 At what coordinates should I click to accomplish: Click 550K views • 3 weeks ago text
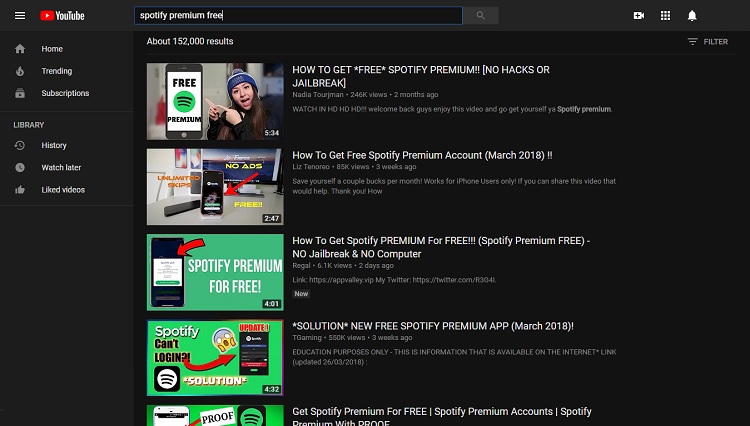click(370, 338)
